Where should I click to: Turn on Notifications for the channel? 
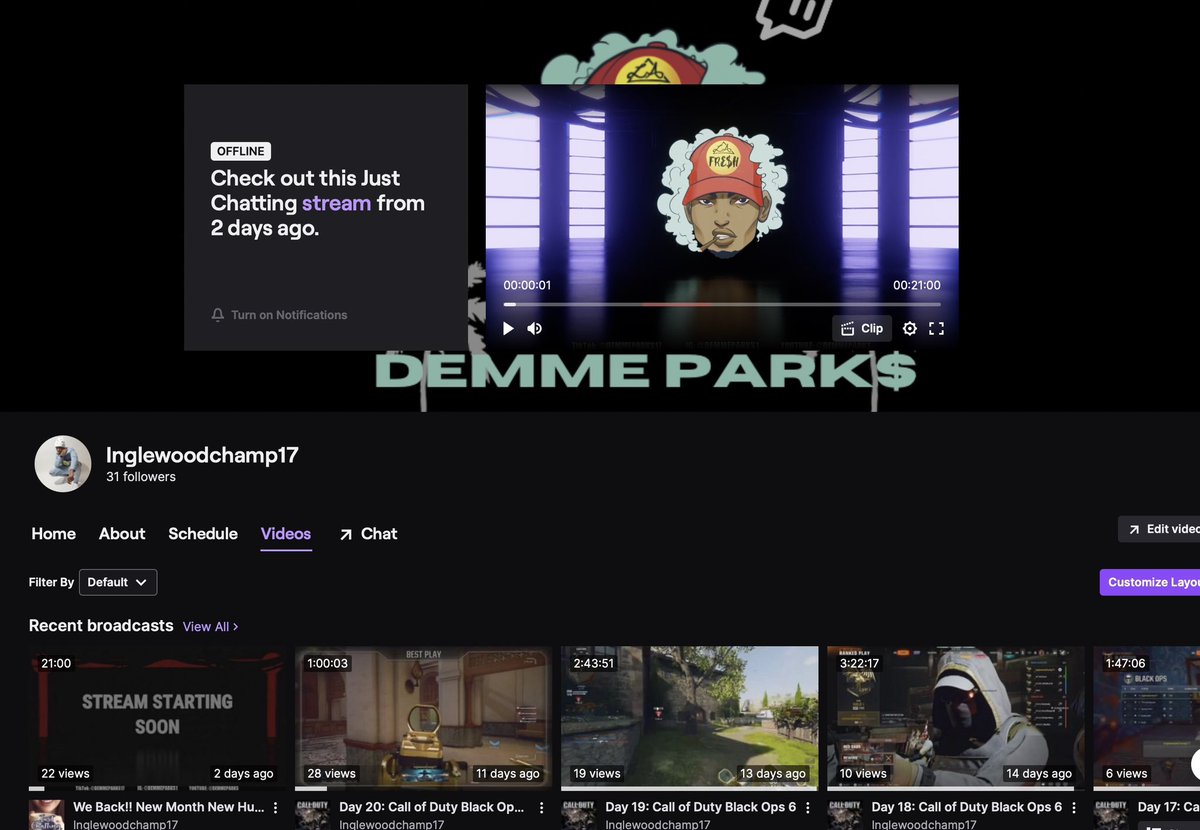click(279, 315)
